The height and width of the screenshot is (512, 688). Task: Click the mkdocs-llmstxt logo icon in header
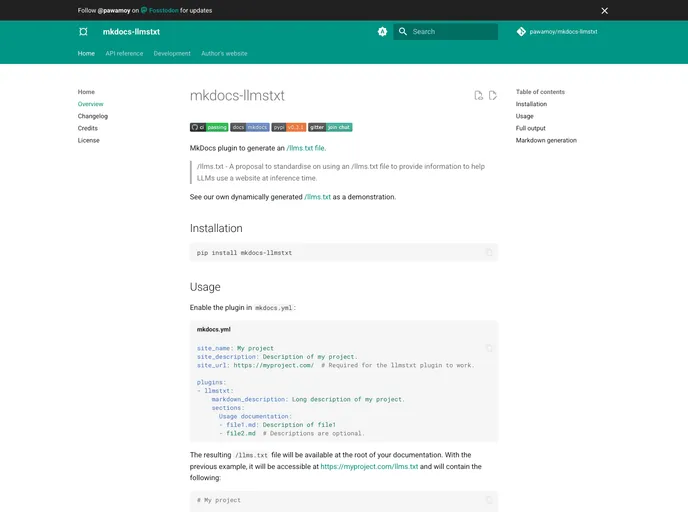[x=83, y=32]
